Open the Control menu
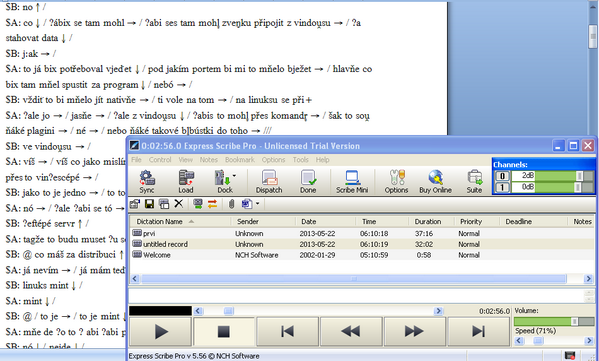This screenshot has width=599, height=361. [160, 160]
